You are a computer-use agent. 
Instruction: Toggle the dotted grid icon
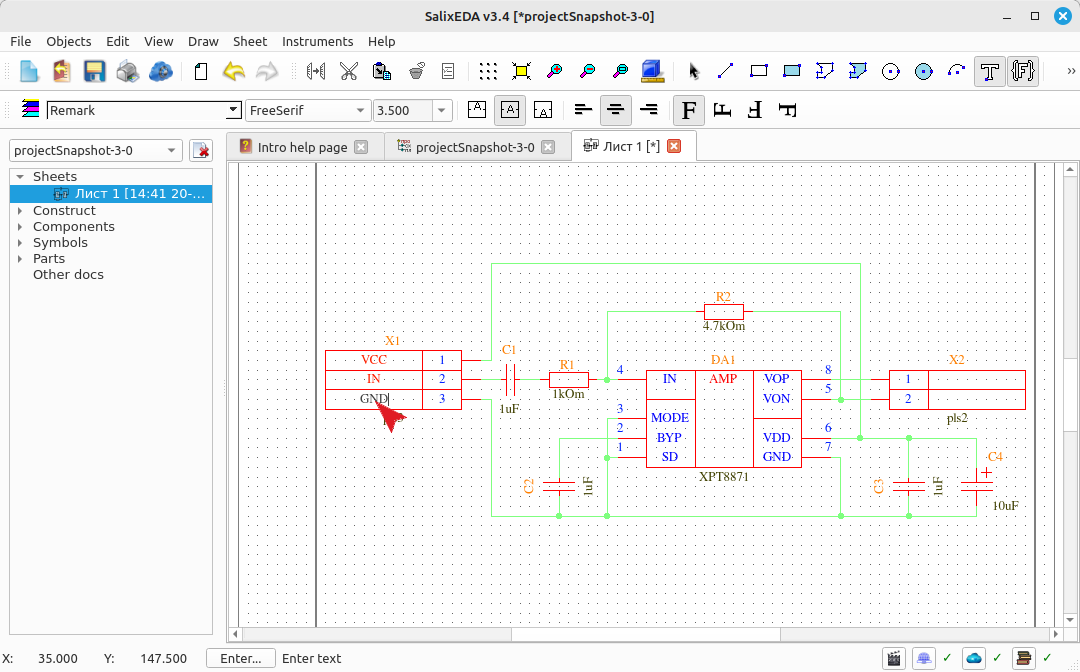pyautogui.click(x=488, y=71)
